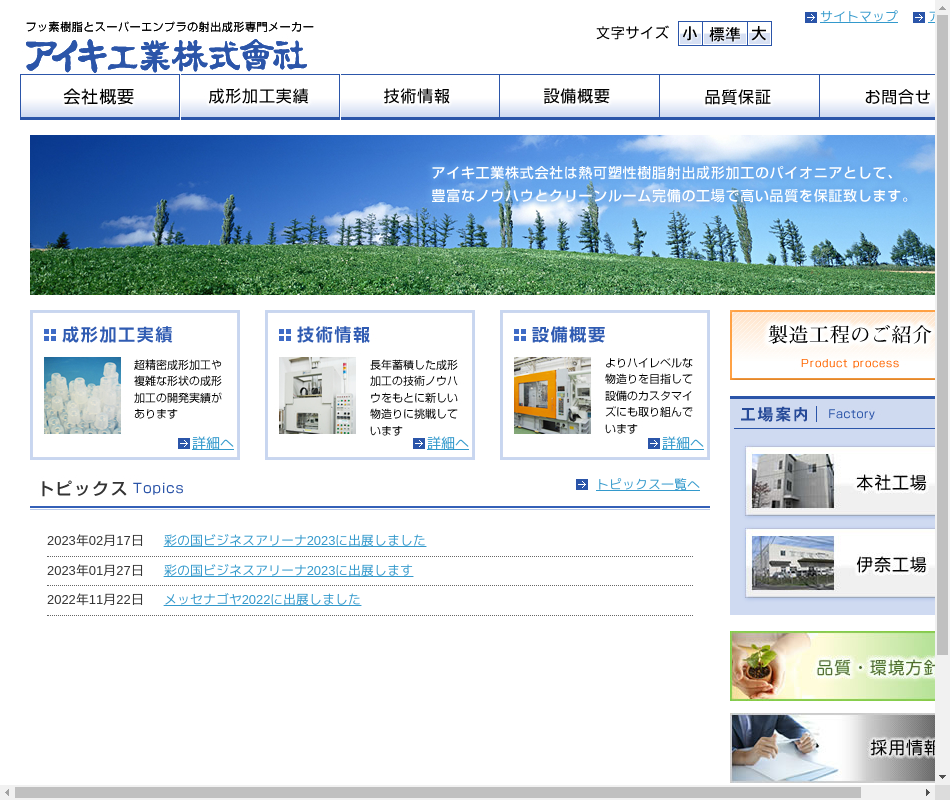Screen dimensions: 950x800
Task: Click the サイトマップ link
Action: [x=858, y=17]
